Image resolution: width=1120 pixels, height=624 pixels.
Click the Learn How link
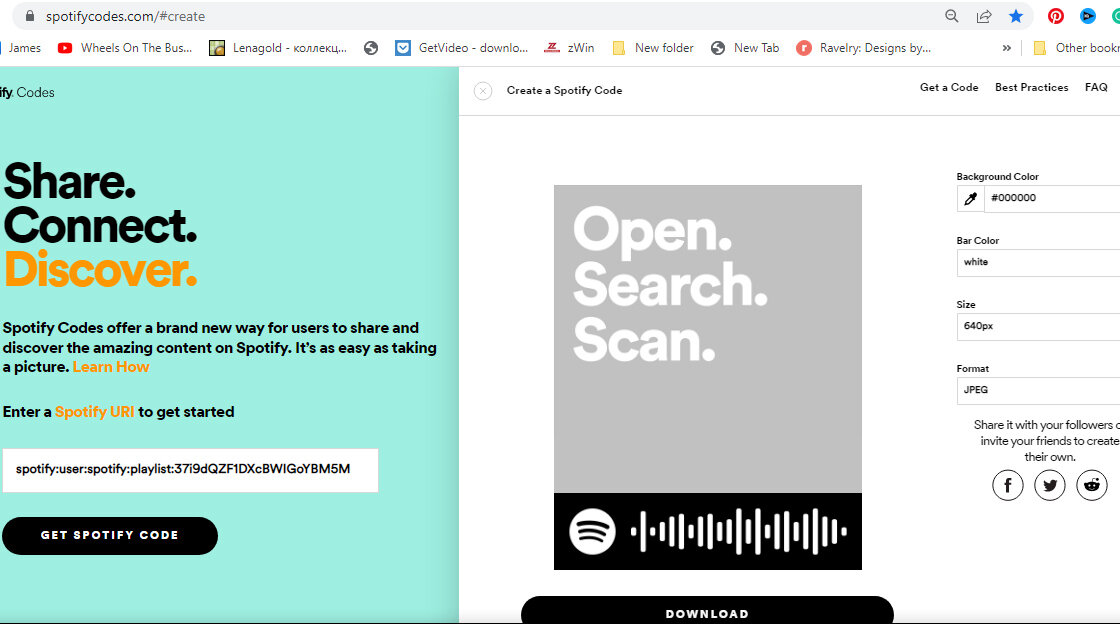111,367
